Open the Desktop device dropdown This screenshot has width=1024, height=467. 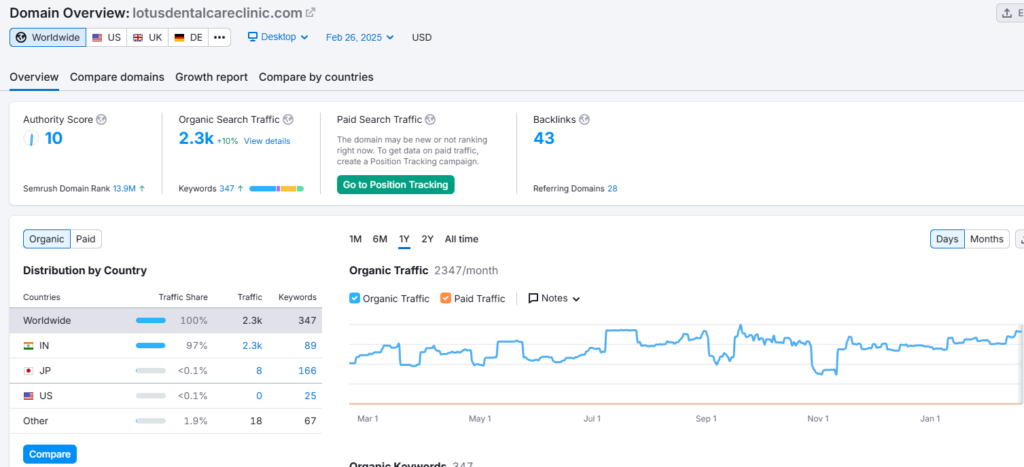(x=279, y=37)
